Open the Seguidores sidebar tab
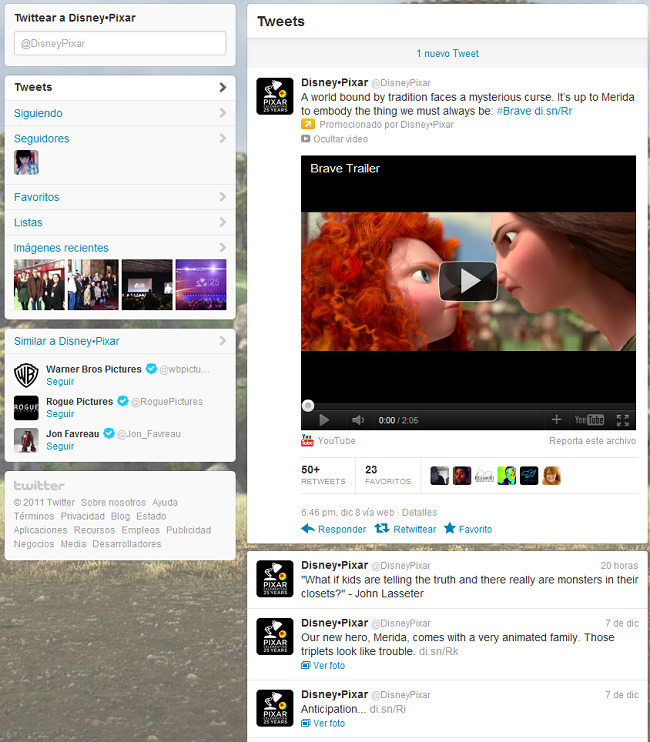 (x=120, y=139)
